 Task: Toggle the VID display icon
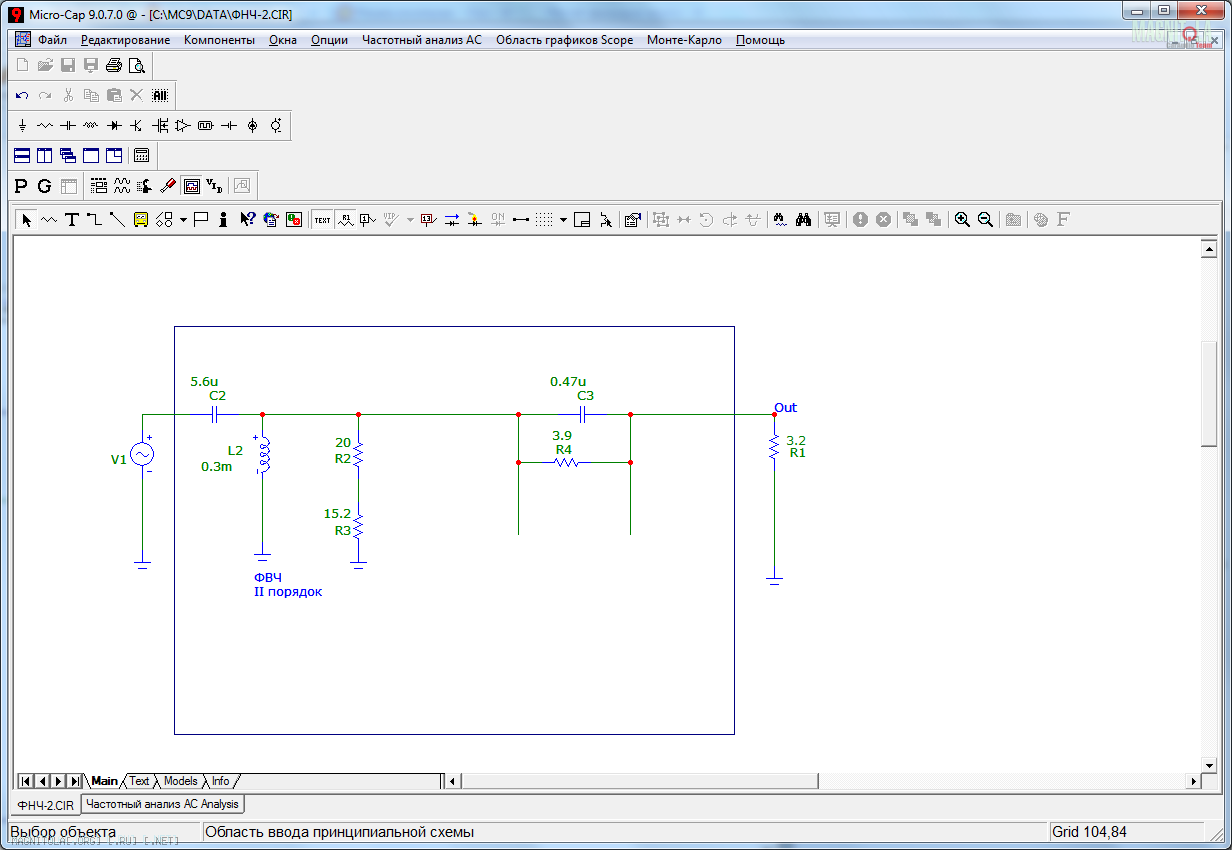click(214, 186)
